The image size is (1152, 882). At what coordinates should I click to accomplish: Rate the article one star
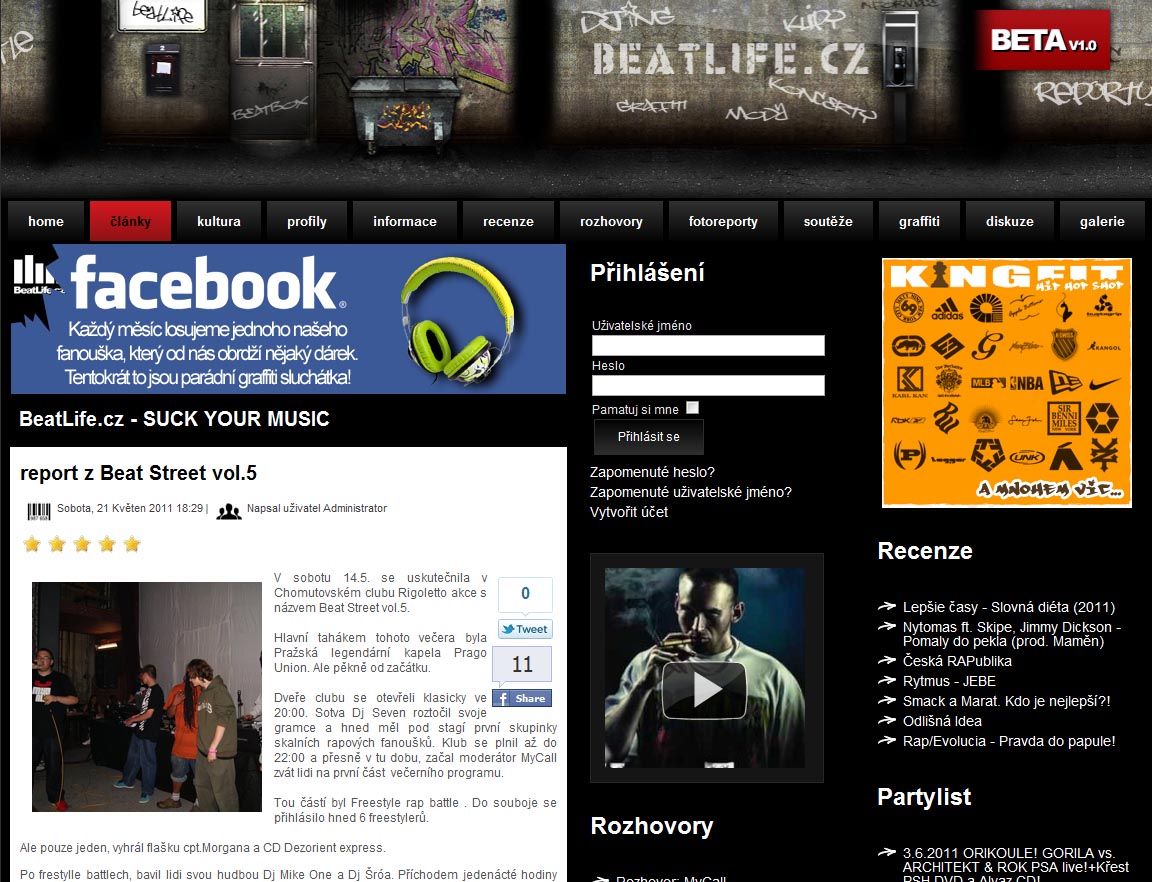32,544
